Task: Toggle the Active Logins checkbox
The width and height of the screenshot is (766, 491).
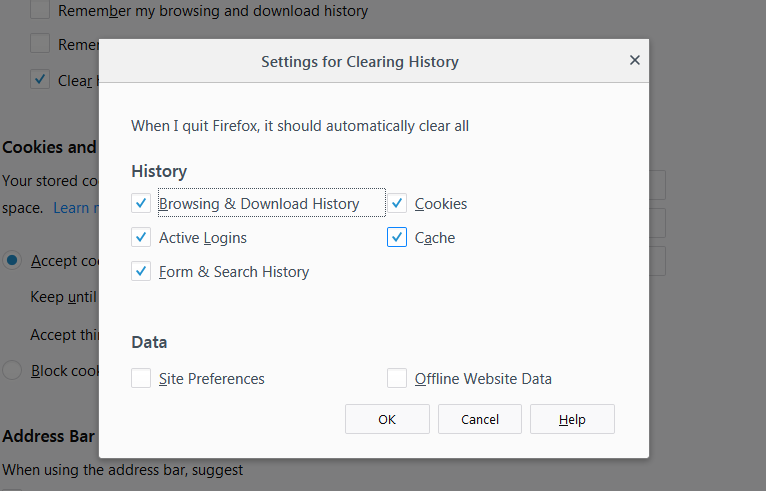Action: coord(141,237)
